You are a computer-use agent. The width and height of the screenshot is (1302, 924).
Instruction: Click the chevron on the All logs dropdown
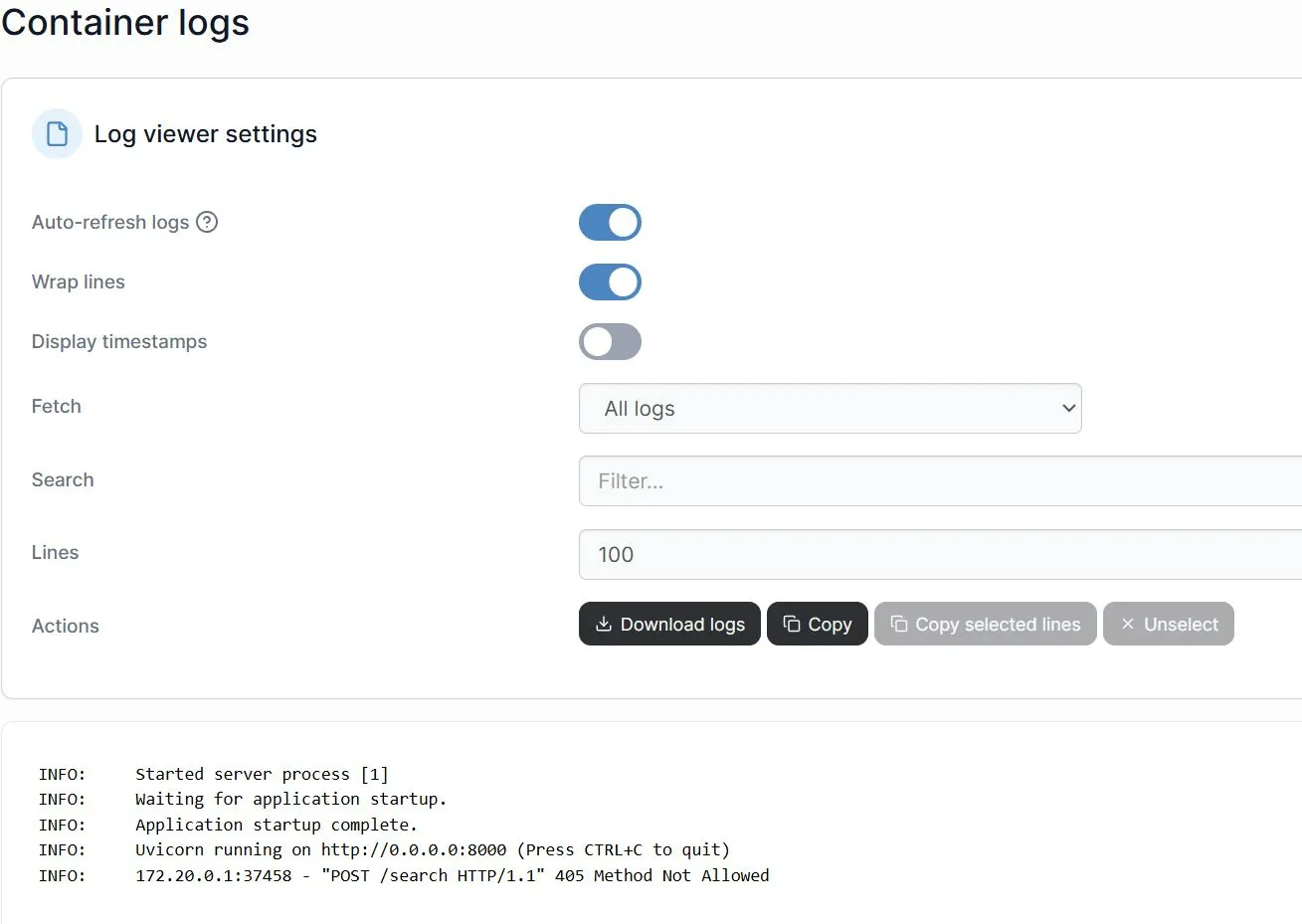pyautogui.click(x=1068, y=408)
